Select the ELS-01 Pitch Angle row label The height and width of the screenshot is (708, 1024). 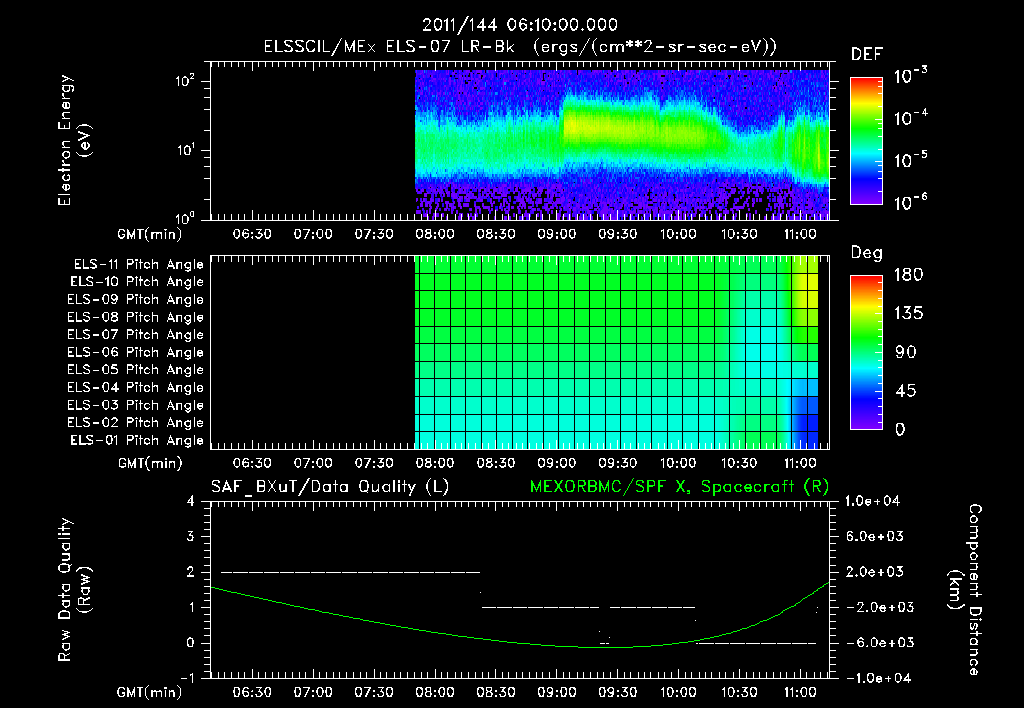136,440
